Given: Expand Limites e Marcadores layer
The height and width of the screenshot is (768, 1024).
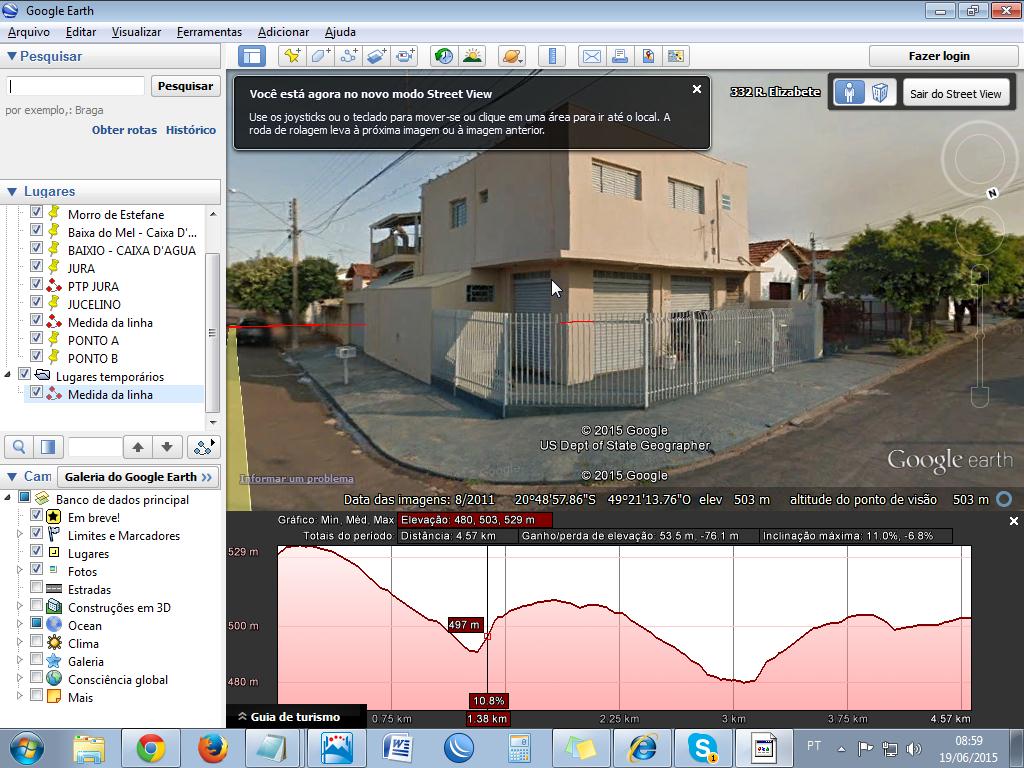Looking at the screenshot, I should (20, 534).
